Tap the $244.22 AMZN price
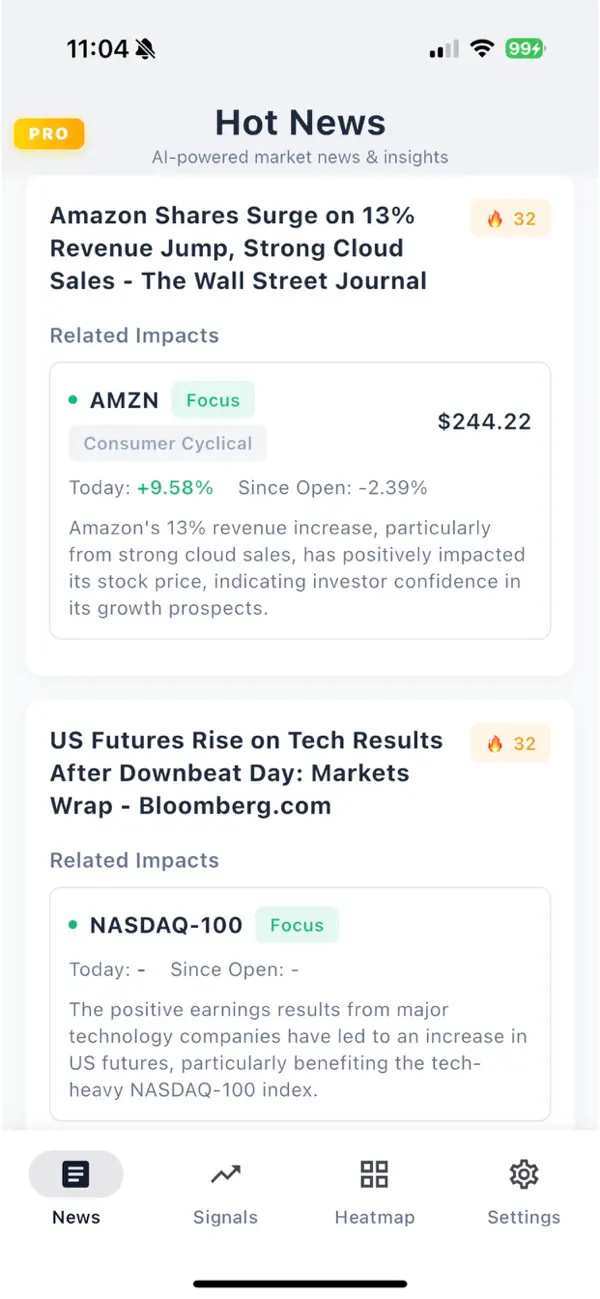Image resolution: width=600 pixels, height=1299 pixels. [484, 421]
